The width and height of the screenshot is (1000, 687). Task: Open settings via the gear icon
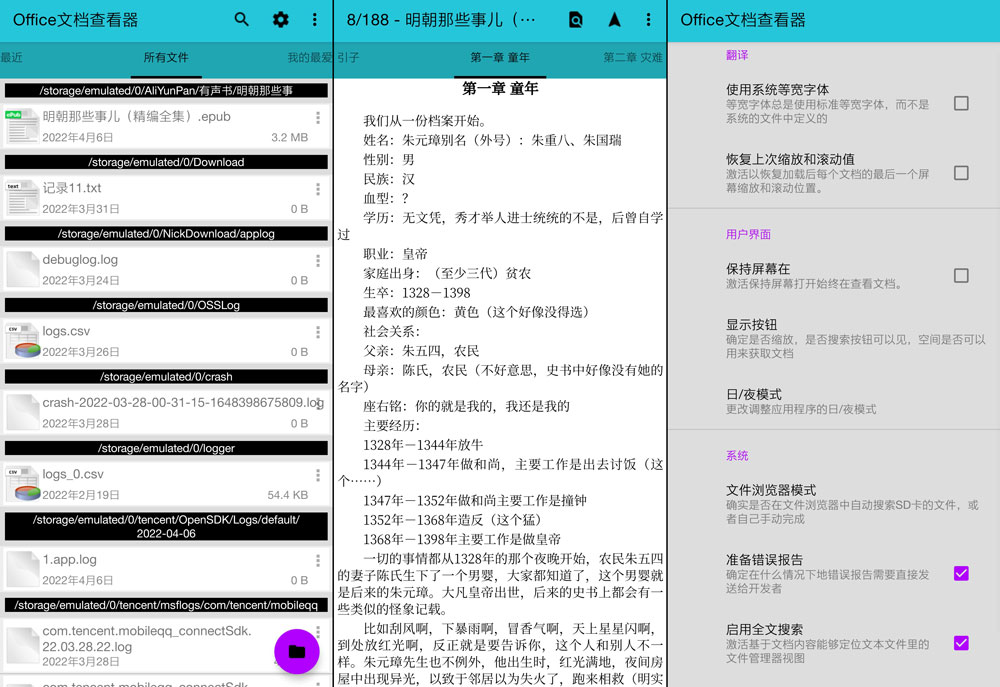281,19
